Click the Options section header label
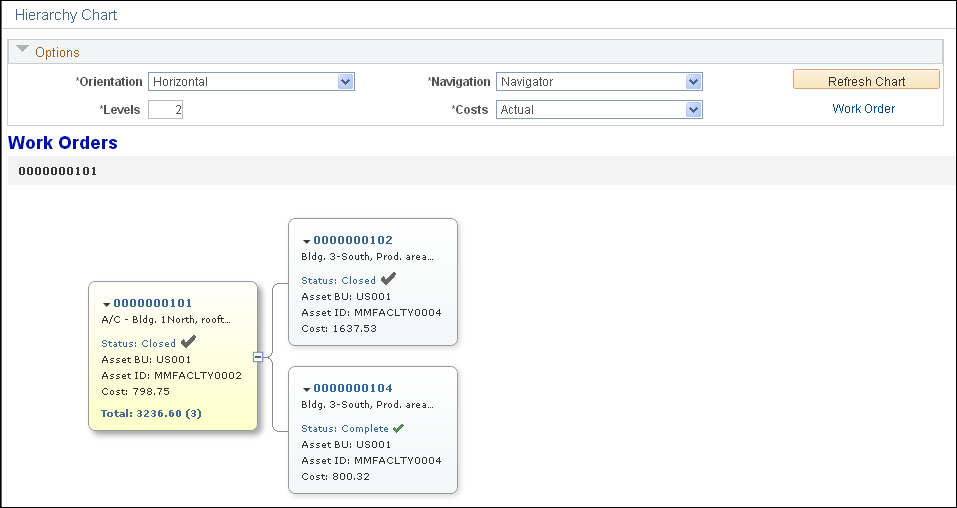This screenshot has height=508, width=957. coord(57,53)
